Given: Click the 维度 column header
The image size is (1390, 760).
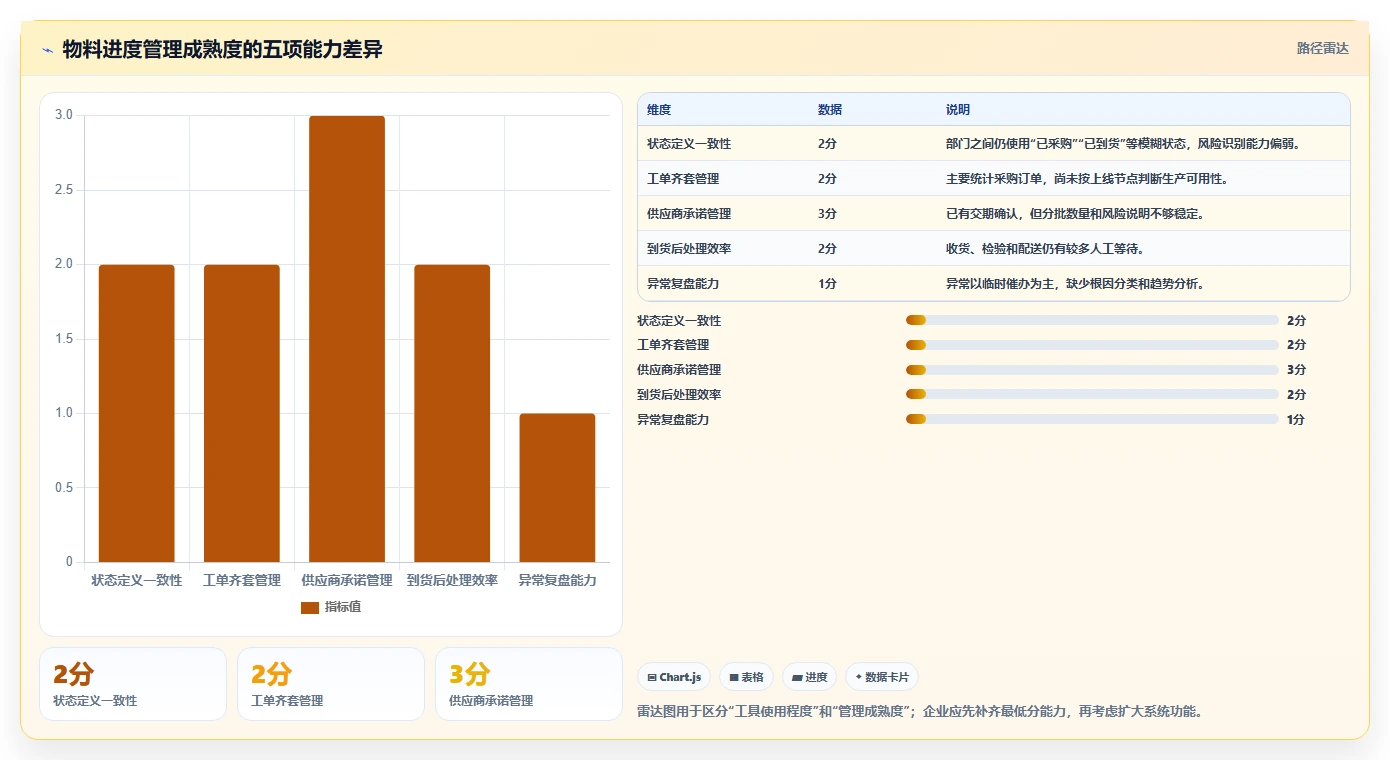Looking at the screenshot, I should (659, 109).
